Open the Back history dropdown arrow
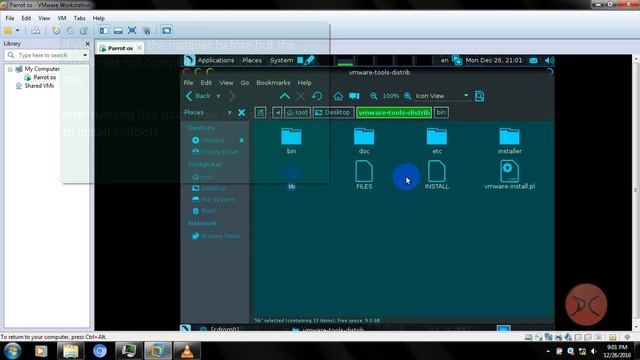Viewport: 640px width, 360px height. coord(218,96)
